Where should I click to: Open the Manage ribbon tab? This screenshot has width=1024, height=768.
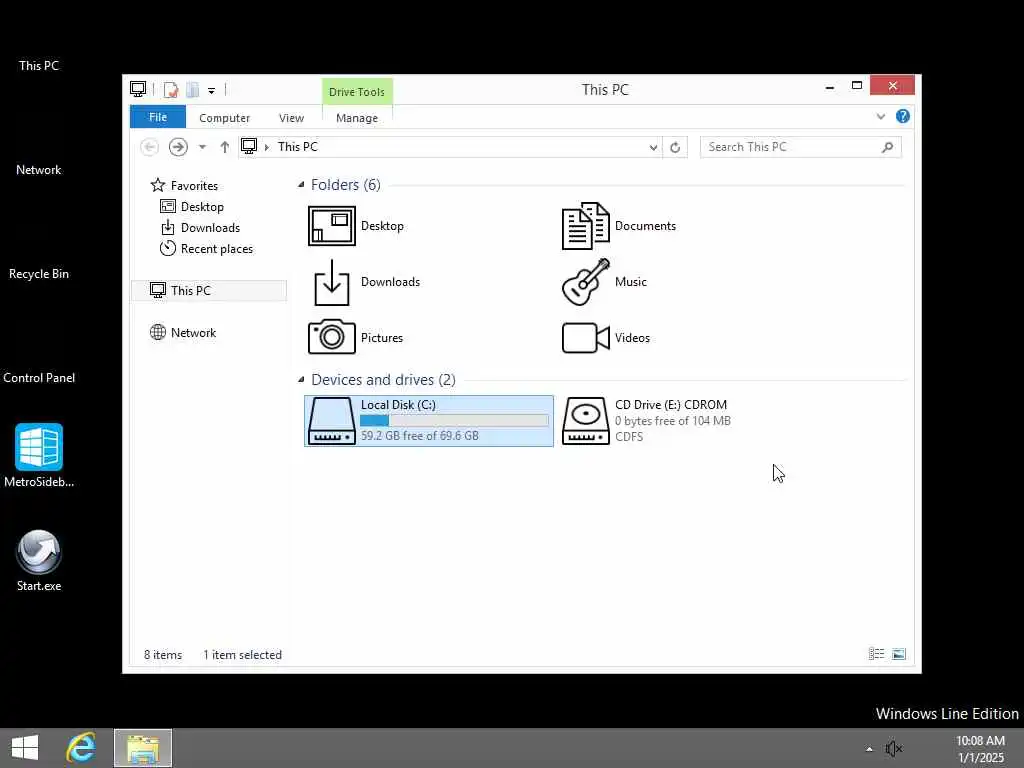(x=357, y=118)
